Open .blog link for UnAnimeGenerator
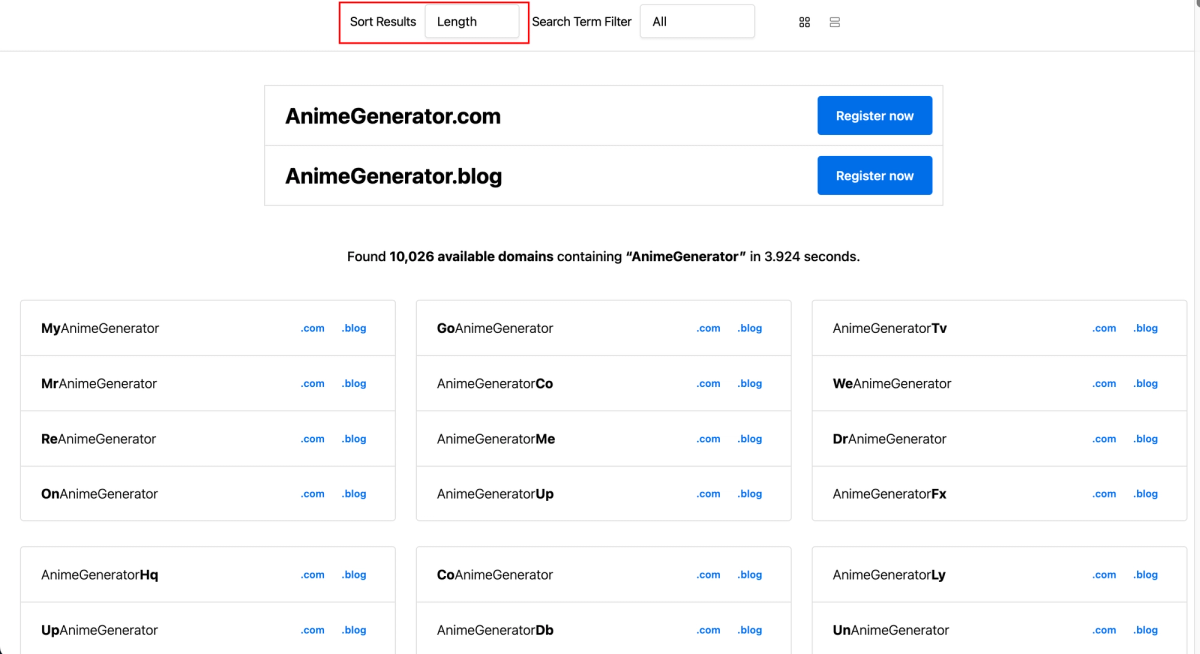The width and height of the screenshot is (1200, 654). click(x=1146, y=630)
